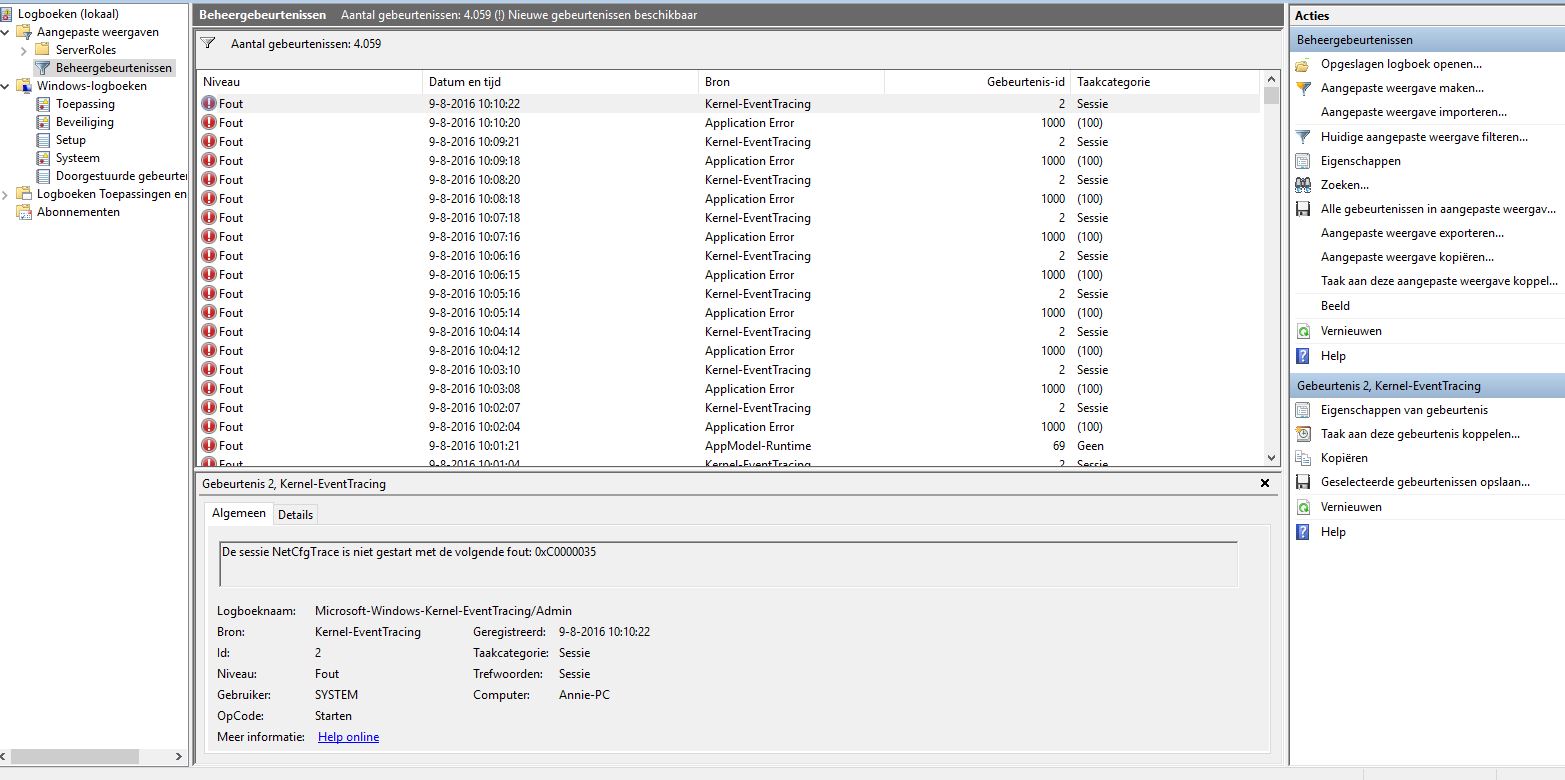Click the NetCfgTrace error message text box
Image resolution: width=1565 pixels, height=780 pixels.
(728, 564)
